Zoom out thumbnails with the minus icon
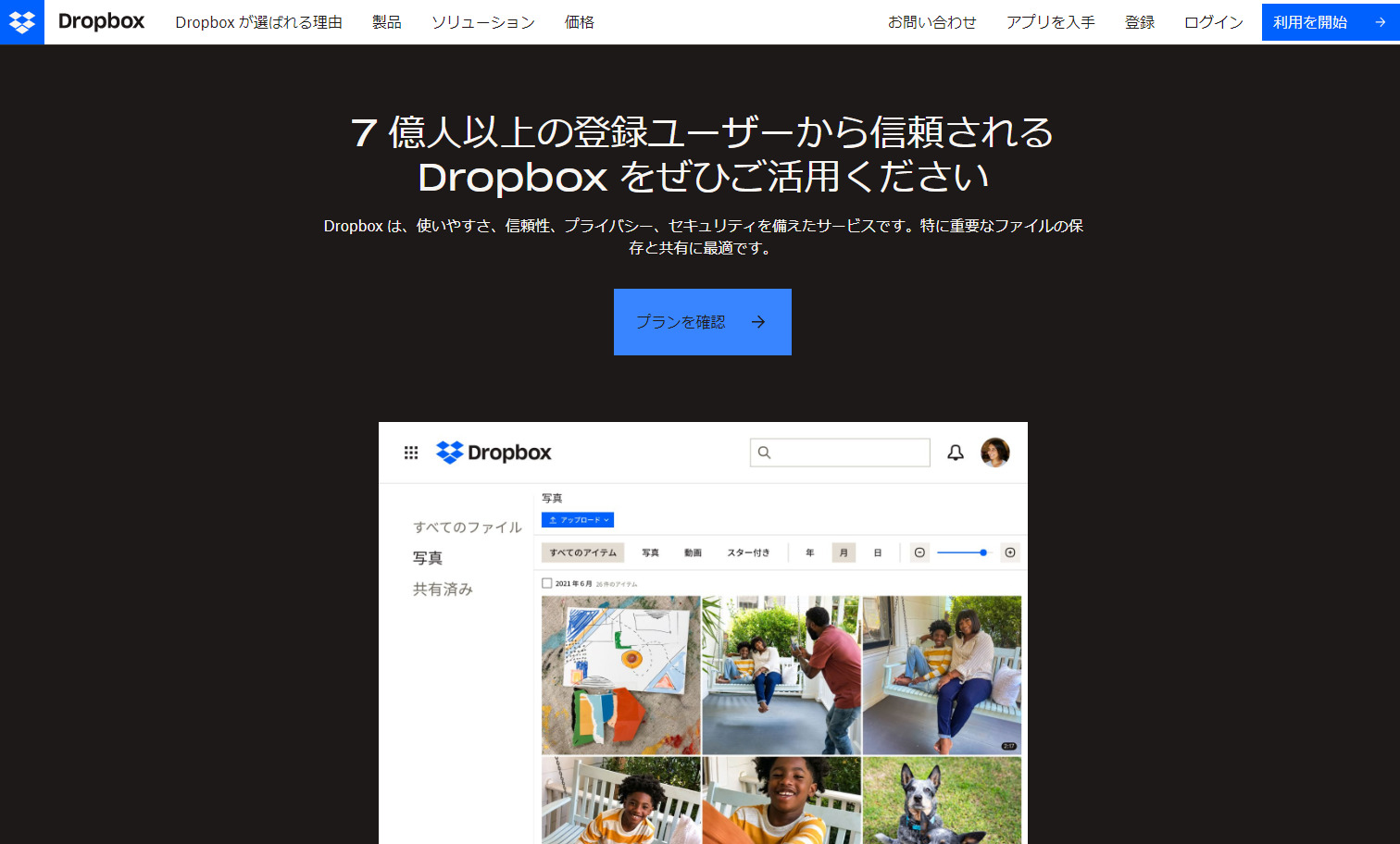1400x844 pixels. click(x=919, y=552)
